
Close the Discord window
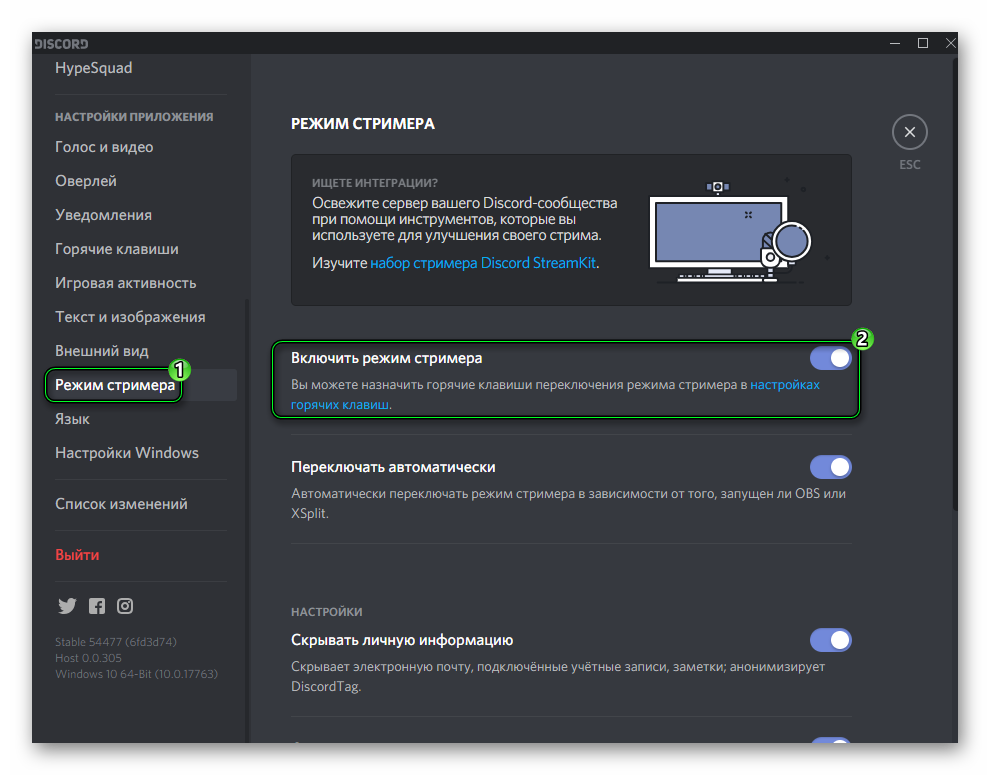tap(950, 43)
